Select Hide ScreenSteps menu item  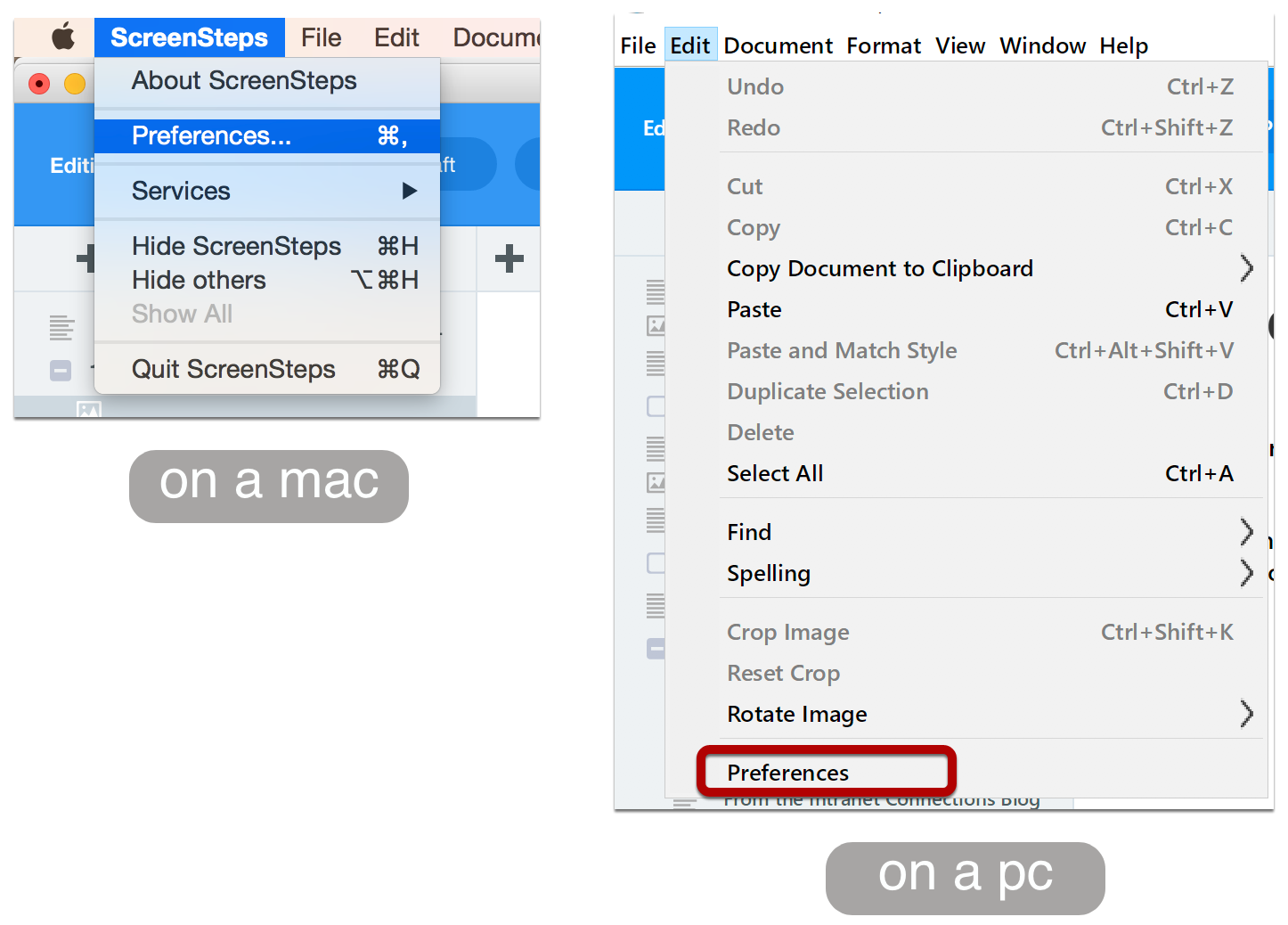pyautogui.click(x=267, y=246)
